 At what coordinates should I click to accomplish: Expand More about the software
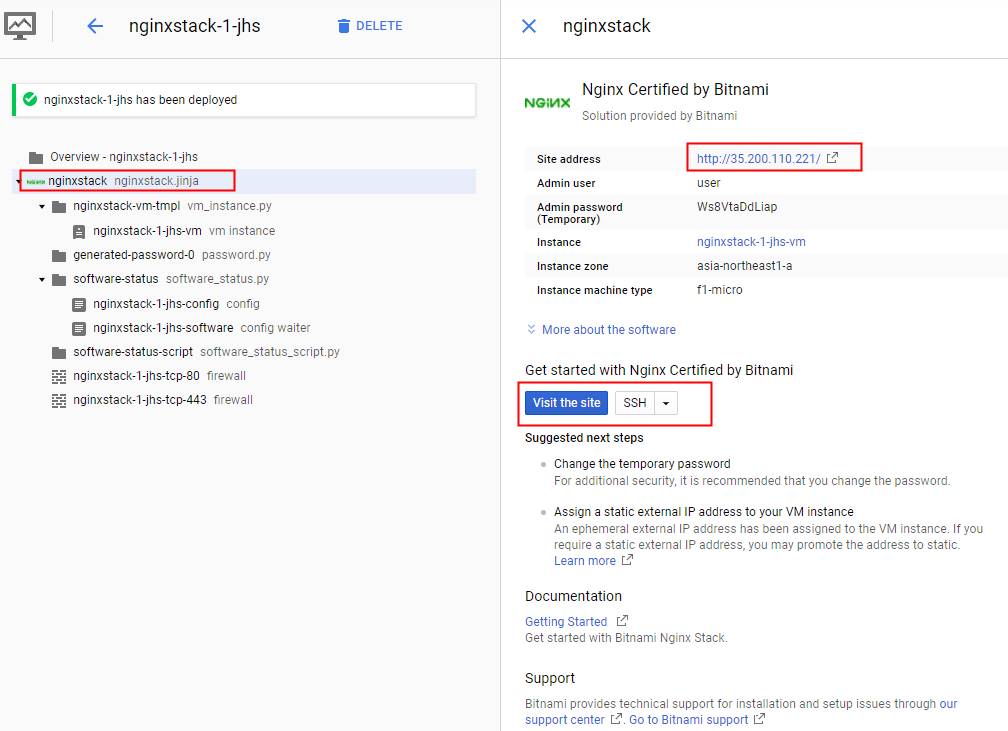[x=609, y=330]
